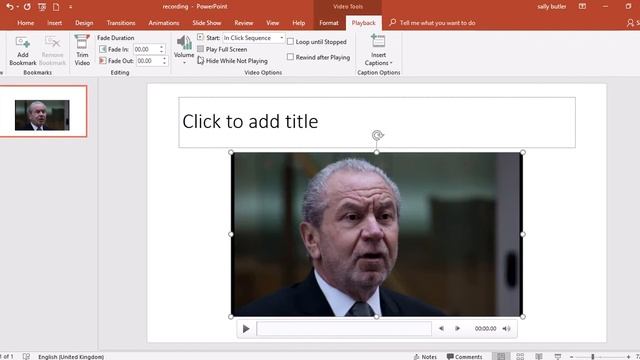The height and width of the screenshot is (360, 640).
Task: Switch to the Design tab
Action: (x=84, y=23)
